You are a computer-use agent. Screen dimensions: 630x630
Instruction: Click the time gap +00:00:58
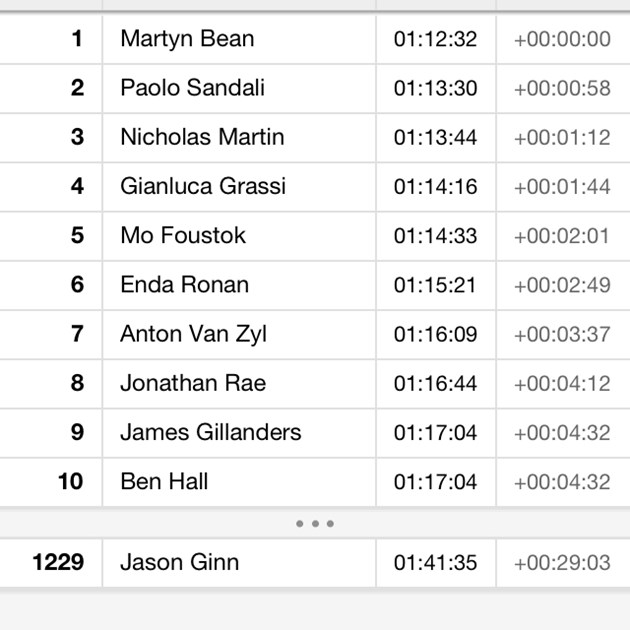(x=561, y=88)
